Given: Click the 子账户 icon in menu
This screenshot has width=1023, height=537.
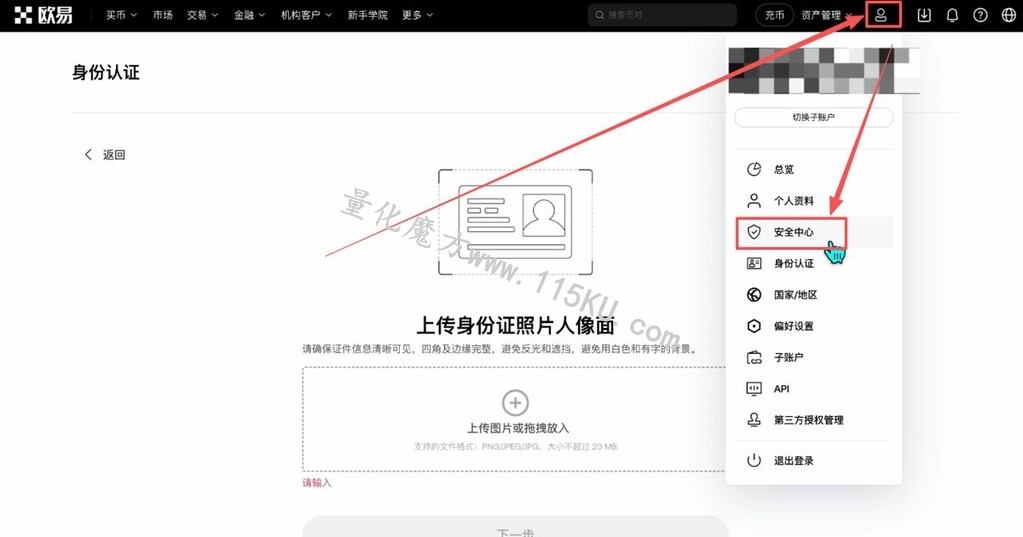Looking at the screenshot, I should (x=754, y=357).
